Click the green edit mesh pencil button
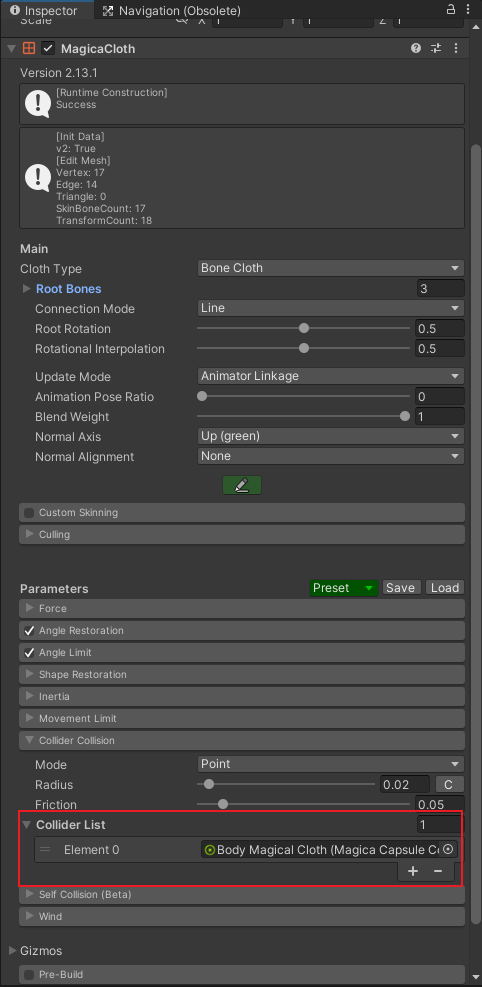Viewport: 482px width, 987px height. pos(242,485)
